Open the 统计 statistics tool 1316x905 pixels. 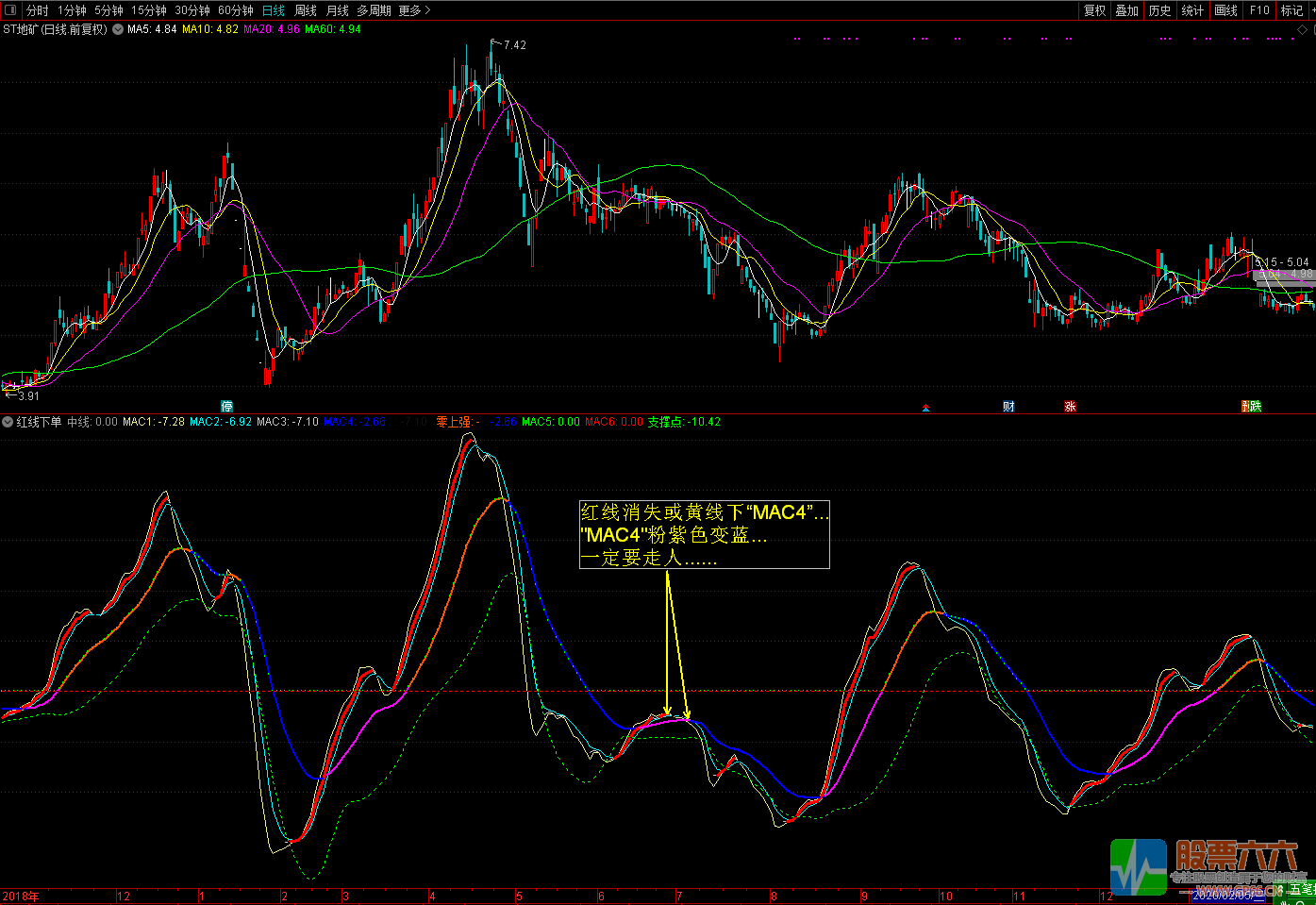(x=1193, y=10)
